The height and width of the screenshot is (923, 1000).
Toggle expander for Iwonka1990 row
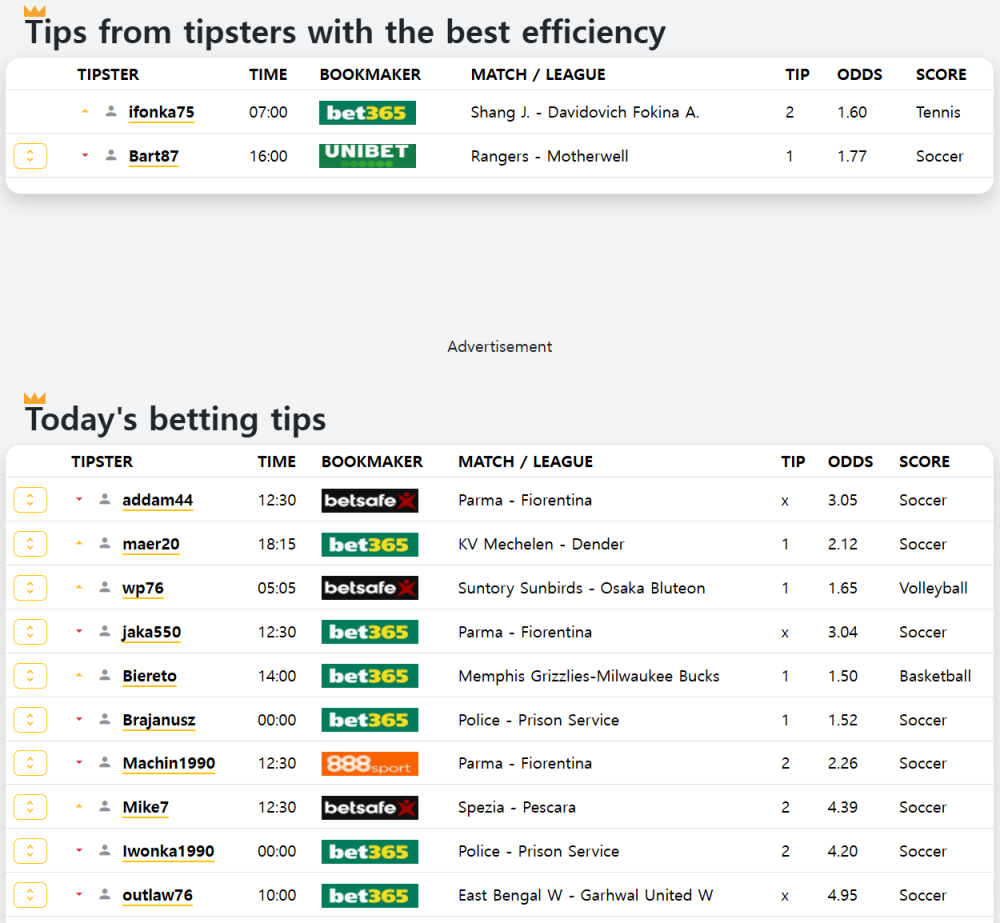tap(30, 851)
